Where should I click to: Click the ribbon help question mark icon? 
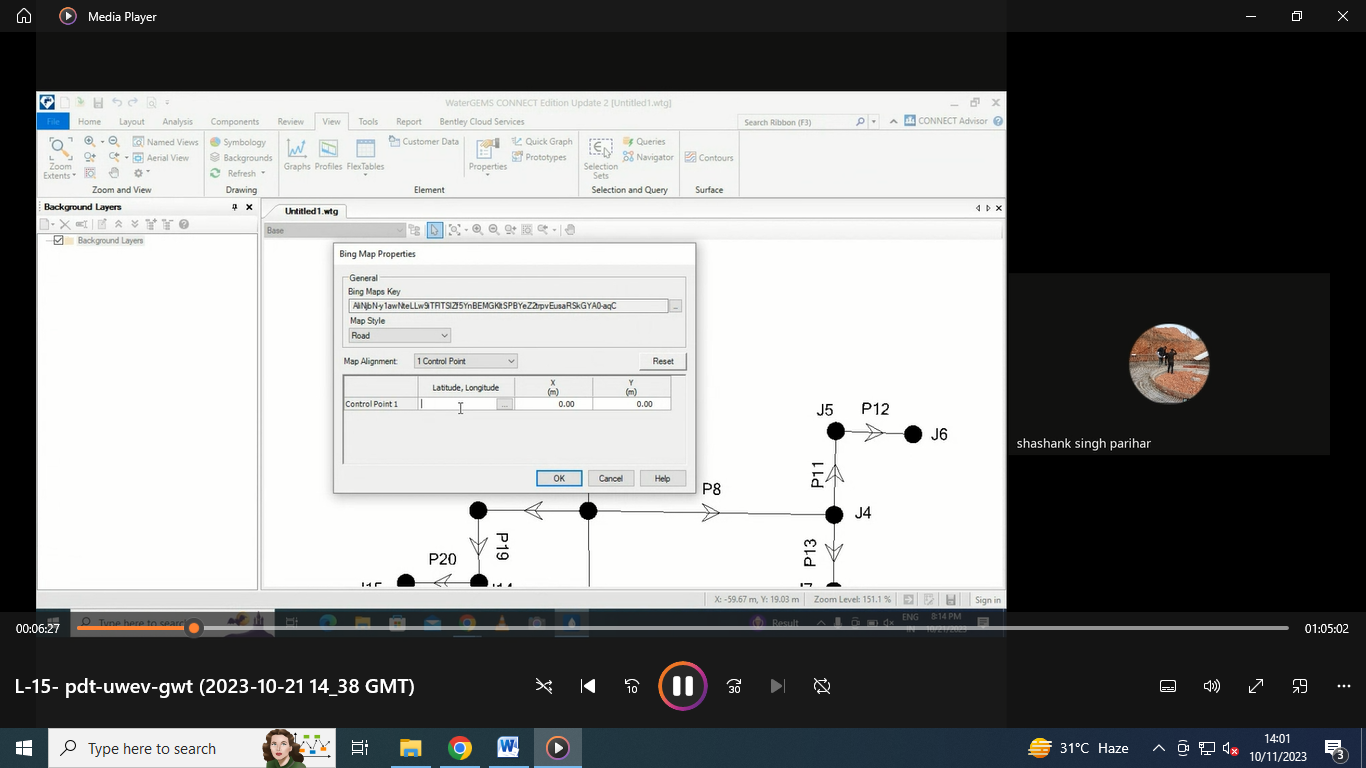[x=998, y=121]
